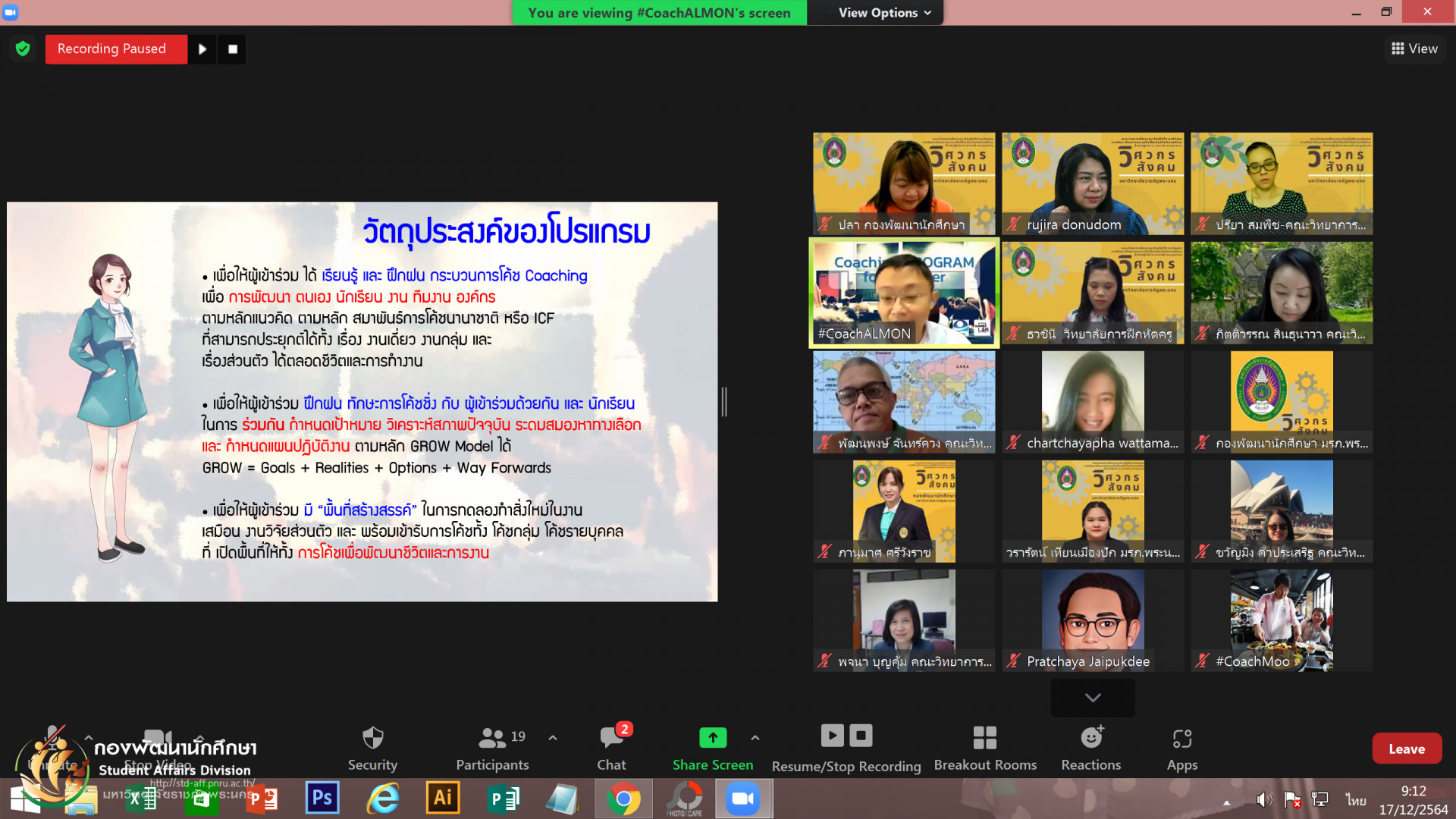Show more participants with down chevron
The width and height of the screenshot is (1456, 819).
coord(1093,698)
